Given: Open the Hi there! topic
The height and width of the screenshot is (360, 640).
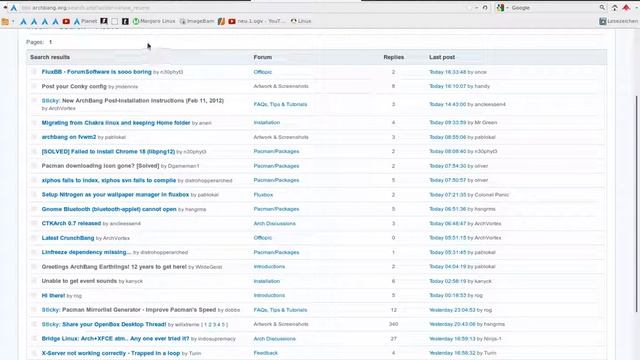Looking at the screenshot, I should pos(53,295).
